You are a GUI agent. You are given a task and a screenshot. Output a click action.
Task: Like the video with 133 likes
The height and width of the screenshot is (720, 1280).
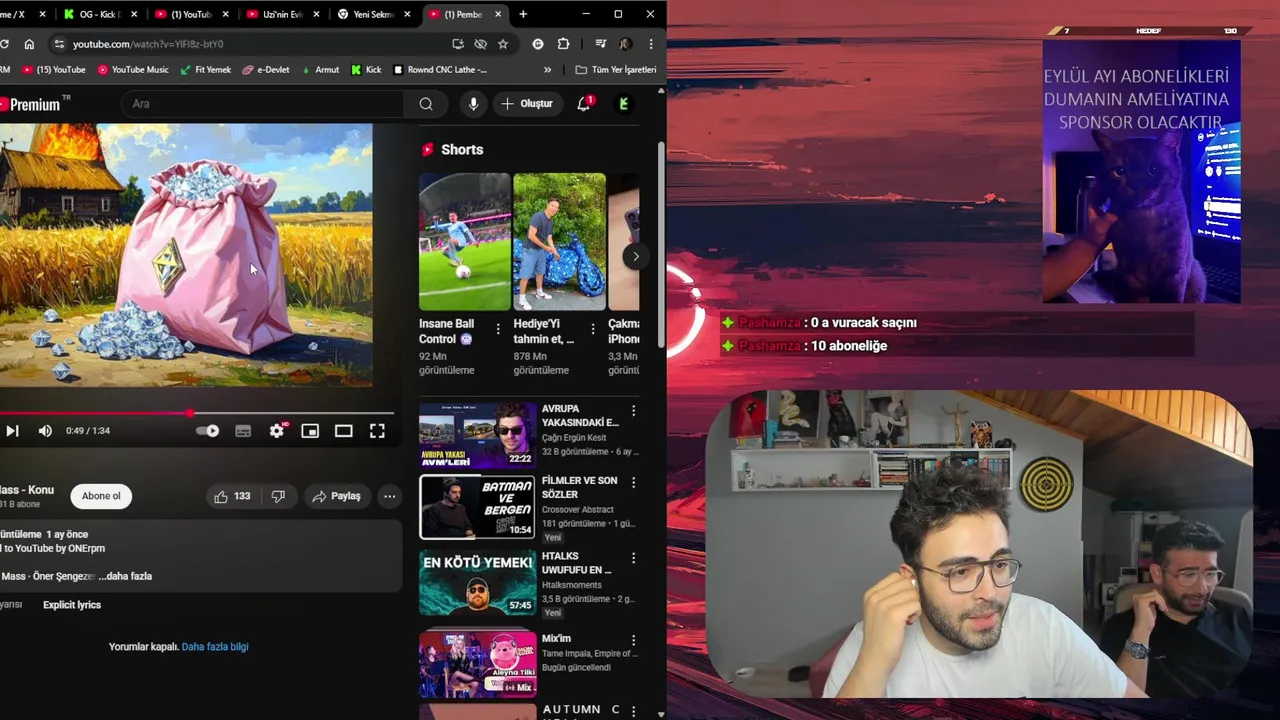pos(231,496)
